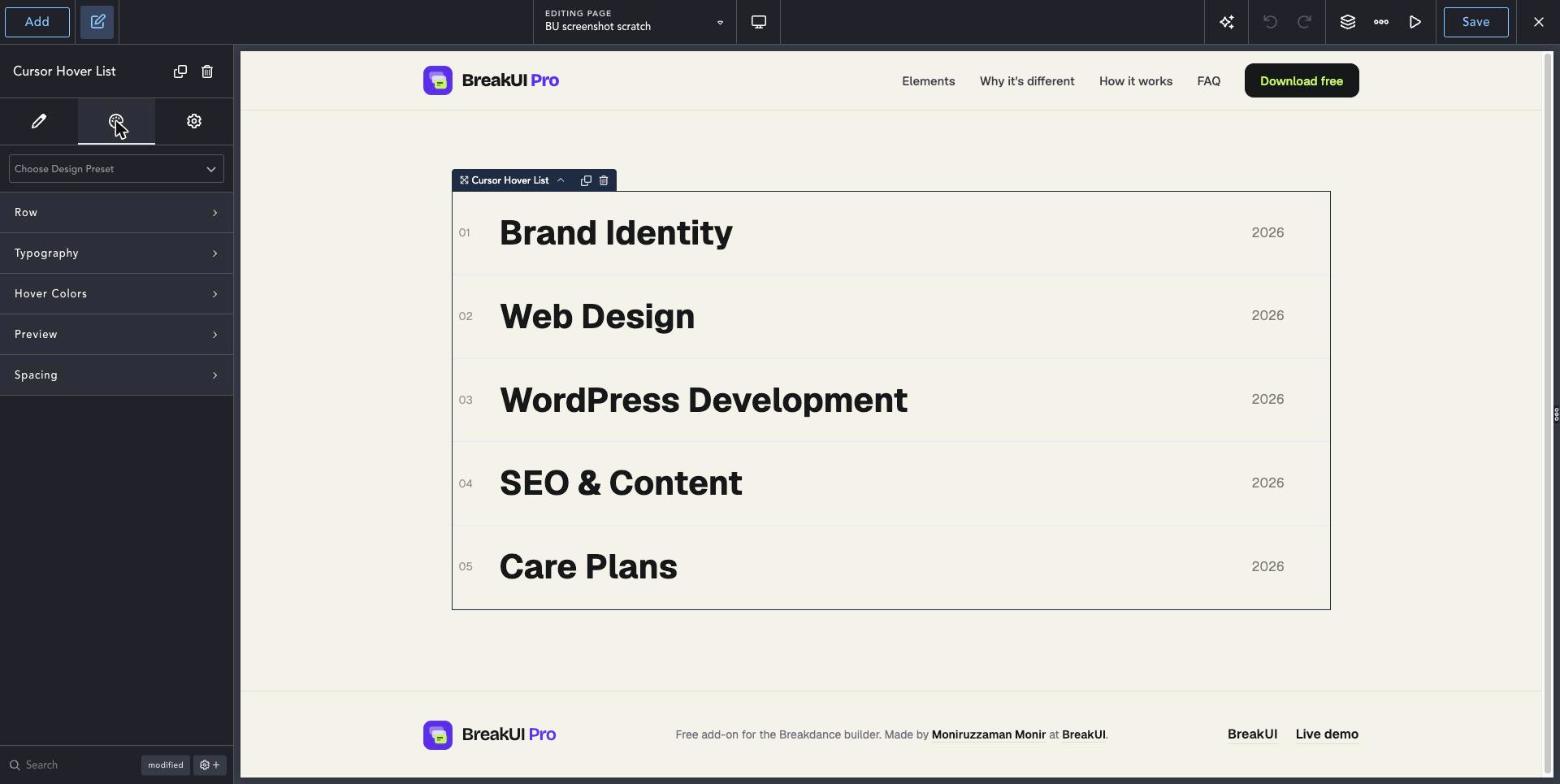Switch to the Design tab

click(x=116, y=121)
